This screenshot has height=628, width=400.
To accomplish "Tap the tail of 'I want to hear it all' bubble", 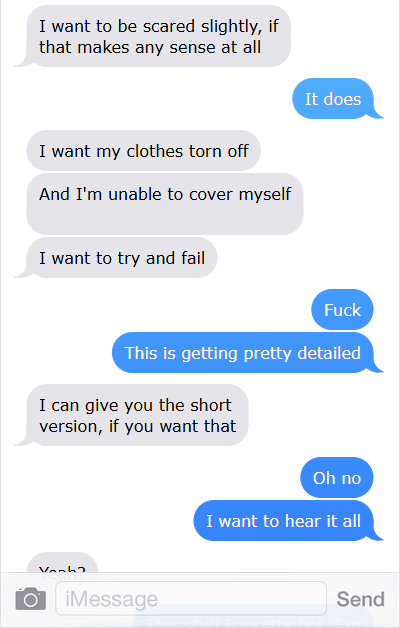I will 378,536.
